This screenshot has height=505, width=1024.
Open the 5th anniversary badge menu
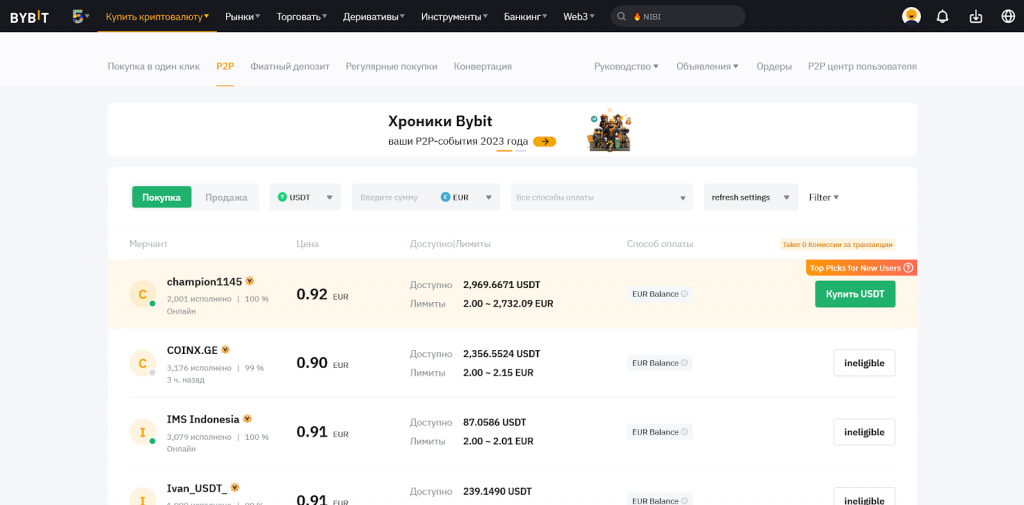(81, 16)
